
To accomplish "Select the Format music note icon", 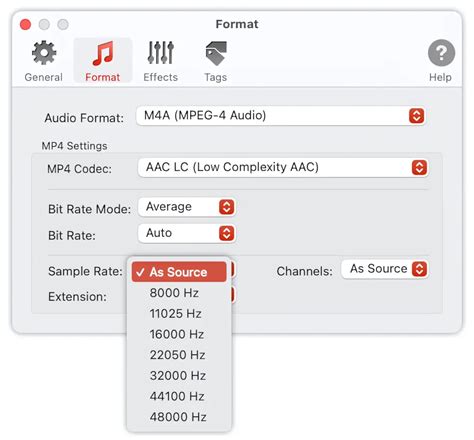I will coord(103,53).
